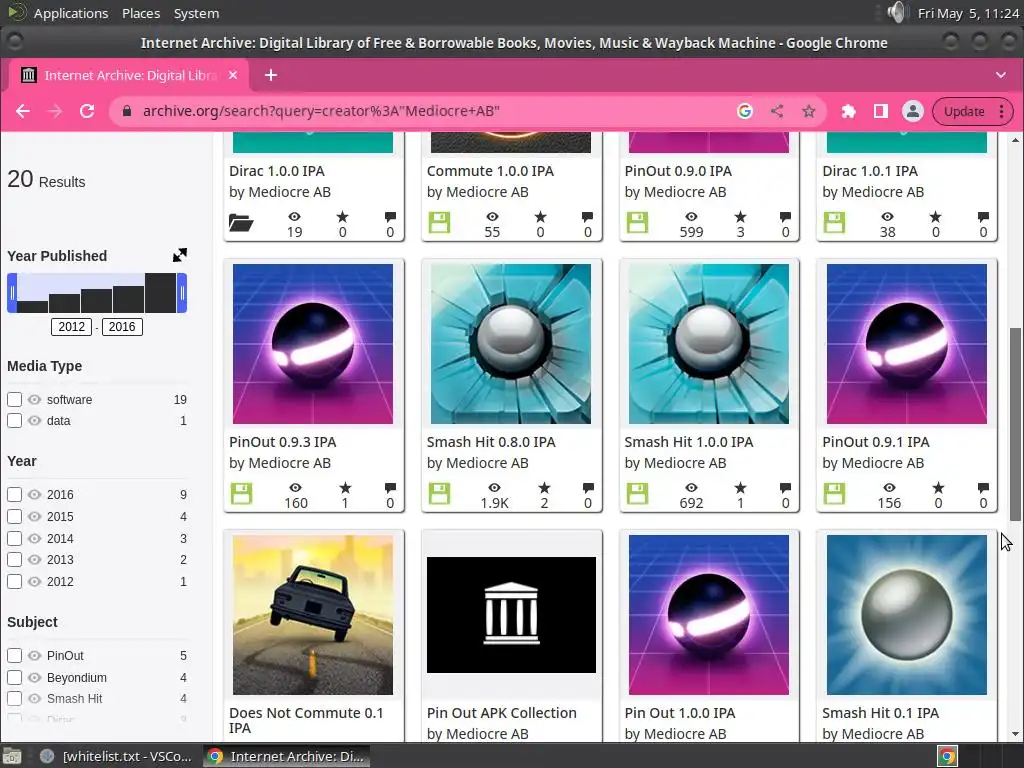Viewport: 1024px width, 768px height.
Task: Check the 2013 year checkbox
Action: tap(14, 560)
